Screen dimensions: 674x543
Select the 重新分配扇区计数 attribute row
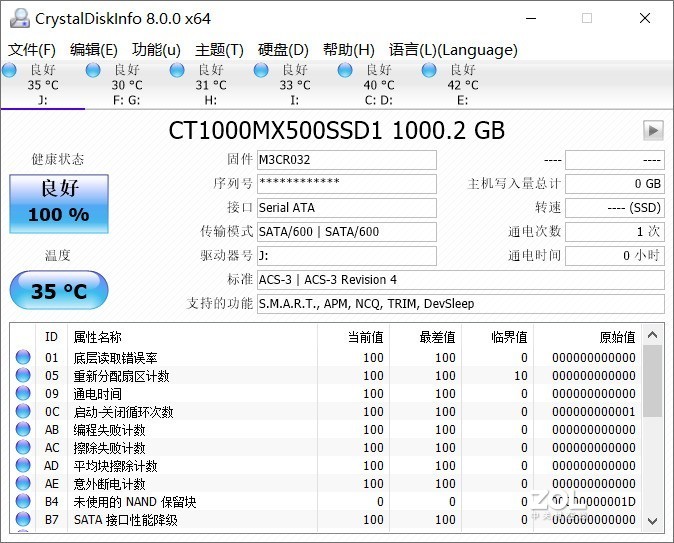326,375
